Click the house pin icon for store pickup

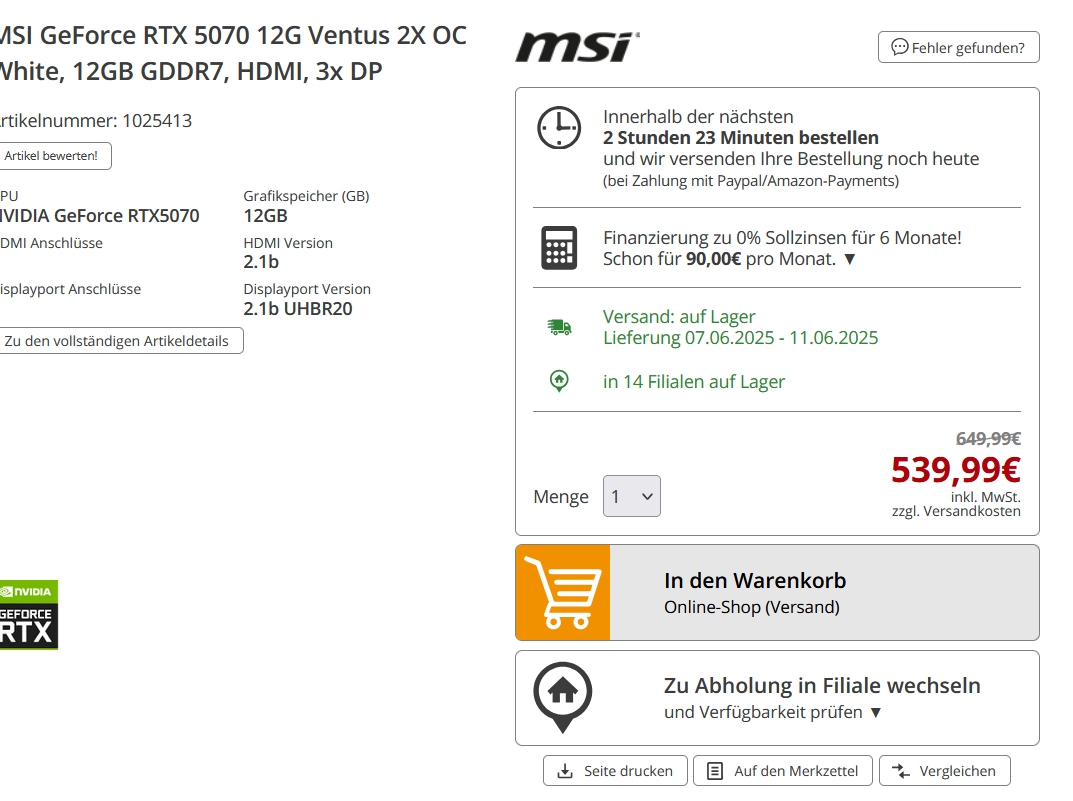563,697
